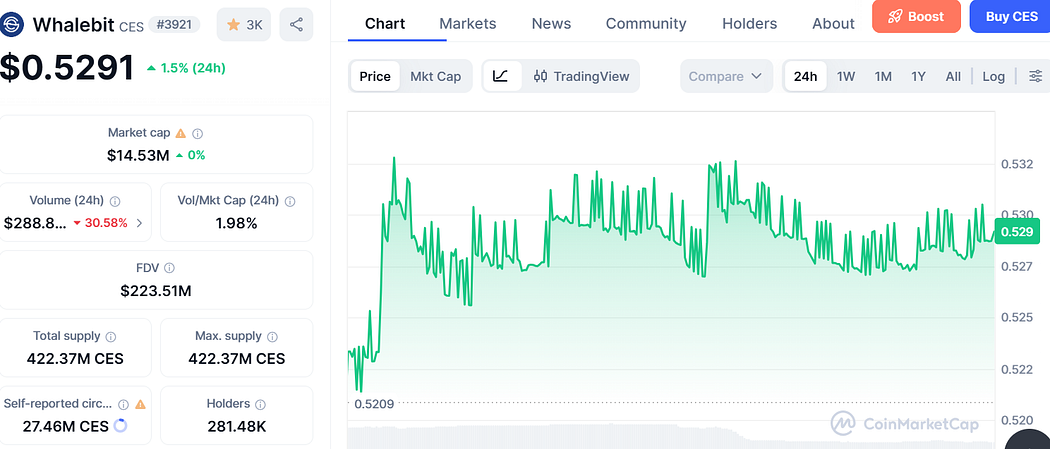Viewport: 1050px width, 449px height.
Task: Click the $14.53M market cap value
Action: pos(138,156)
